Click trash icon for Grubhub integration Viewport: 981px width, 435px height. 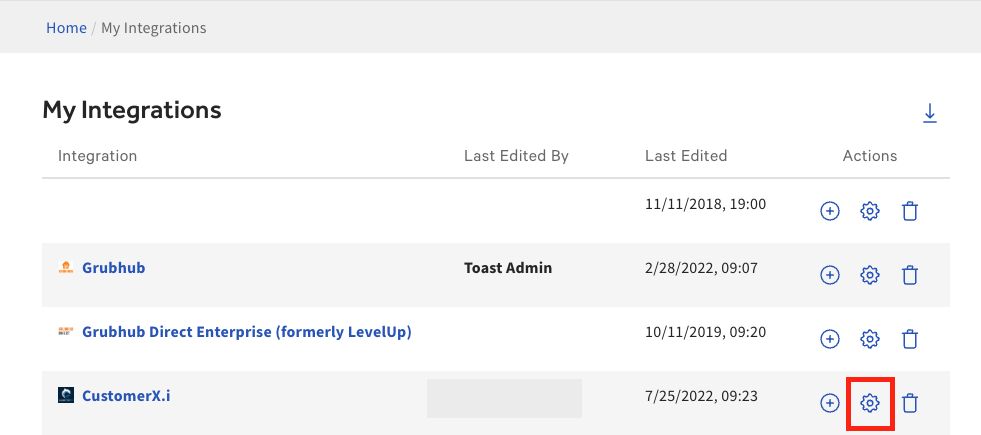coord(910,275)
